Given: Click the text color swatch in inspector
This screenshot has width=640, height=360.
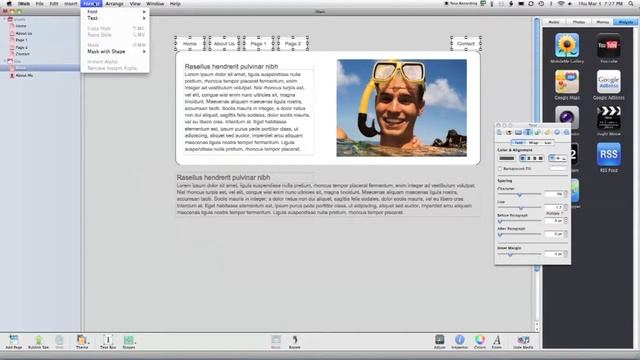Looking at the screenshot, I should click(507, 158).
